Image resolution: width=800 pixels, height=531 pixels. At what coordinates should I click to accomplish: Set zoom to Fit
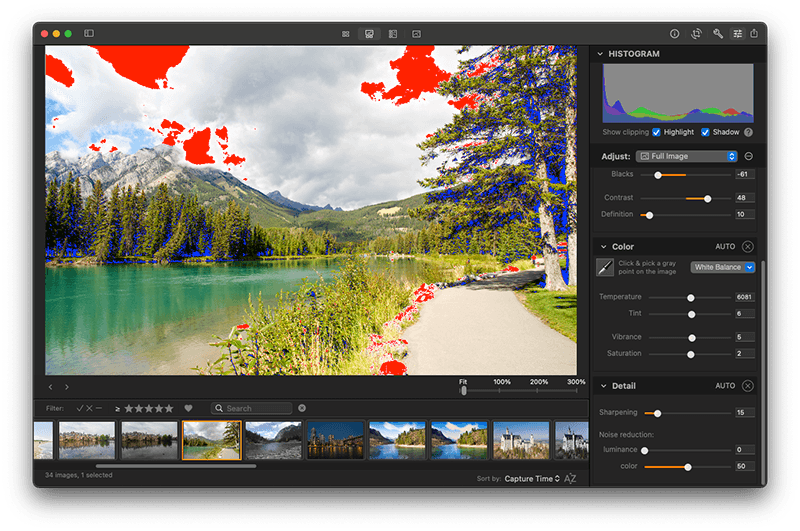tap(463, 382)
